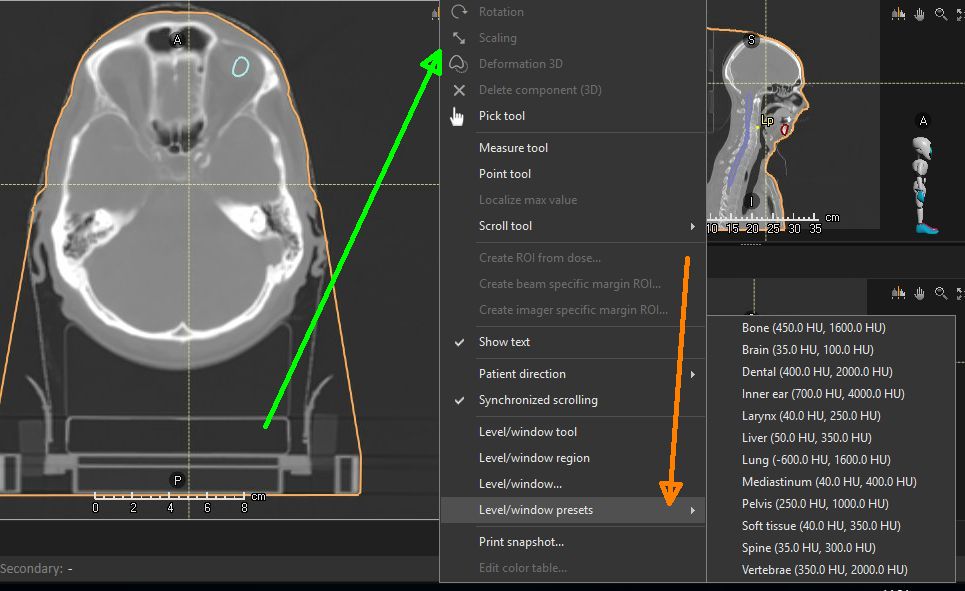The height and width of the screenshot is (591, 965).
Task: Select pan hand icon in sagittal view toolbar
Action: (919, 14)
